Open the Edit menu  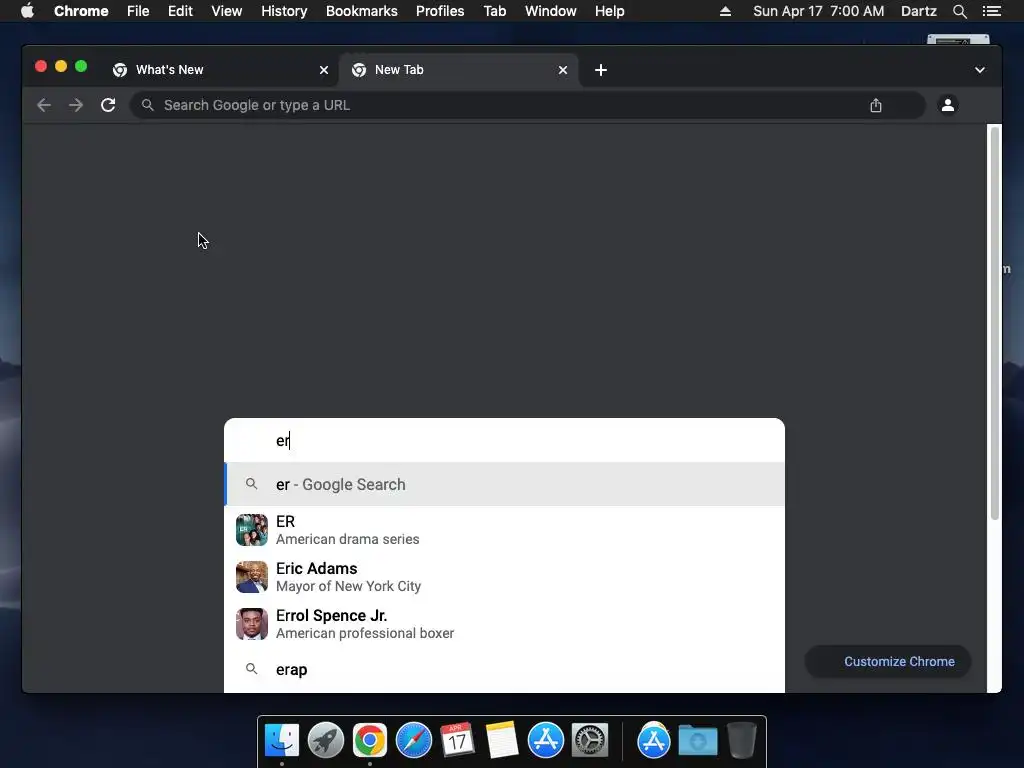180,11
